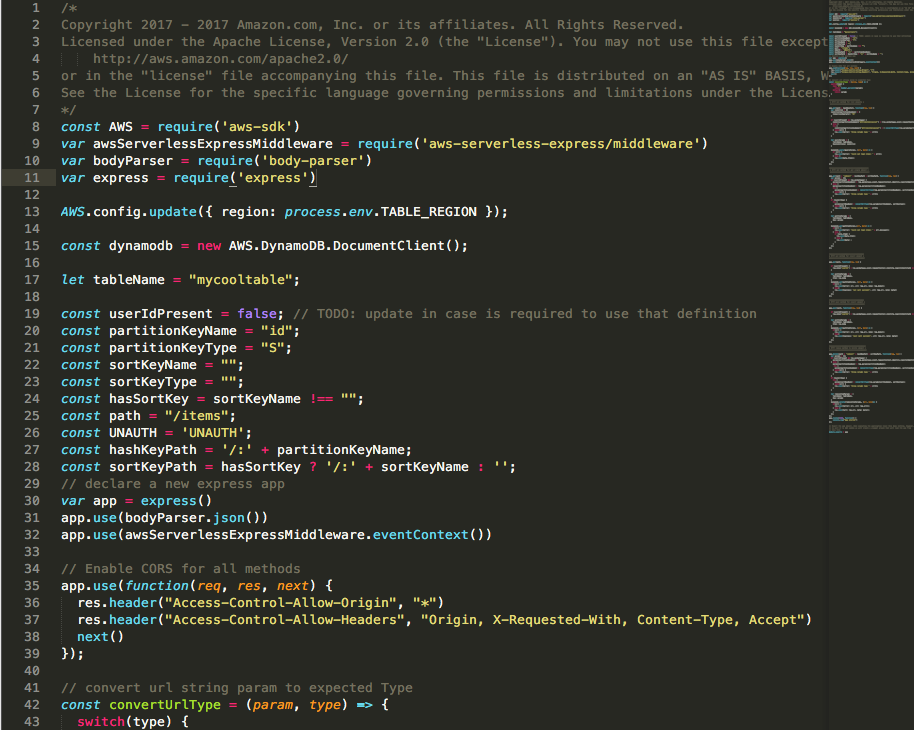Click 'aws-serverless-express/middleware' string
Image resolution: width=914 pixels, height=730 pixels.
[x=561, y=143]
